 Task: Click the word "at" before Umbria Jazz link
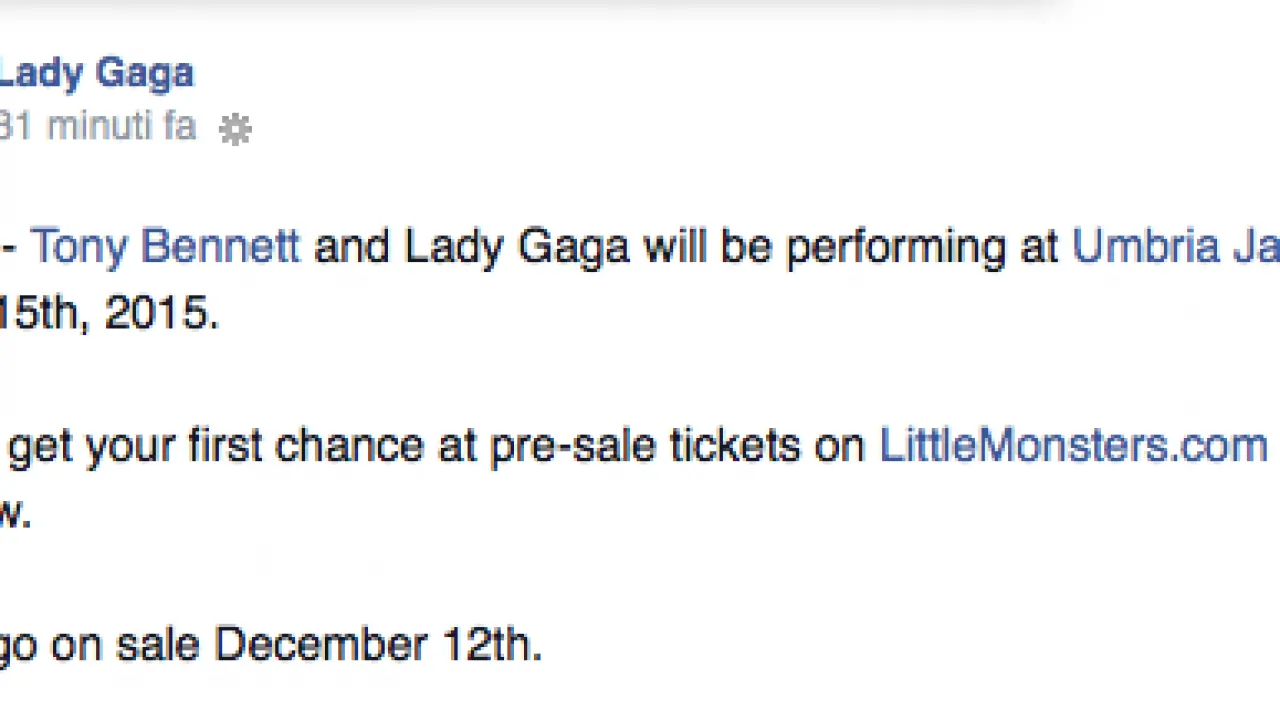pyautogui.click(x=1038, y=247)
